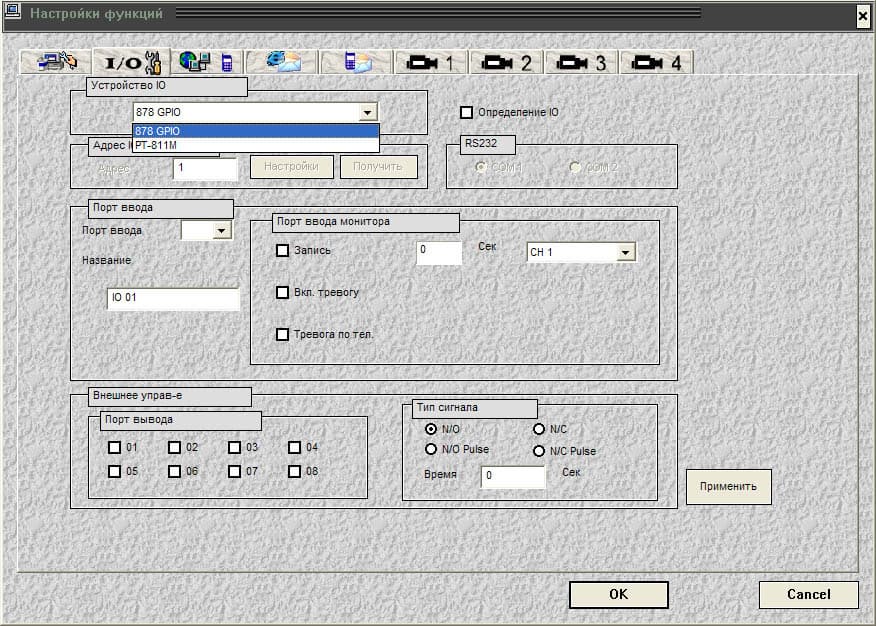Screen dimensions: 876x626
Task: Select the I/O settings tab
Action: point(131,62)
